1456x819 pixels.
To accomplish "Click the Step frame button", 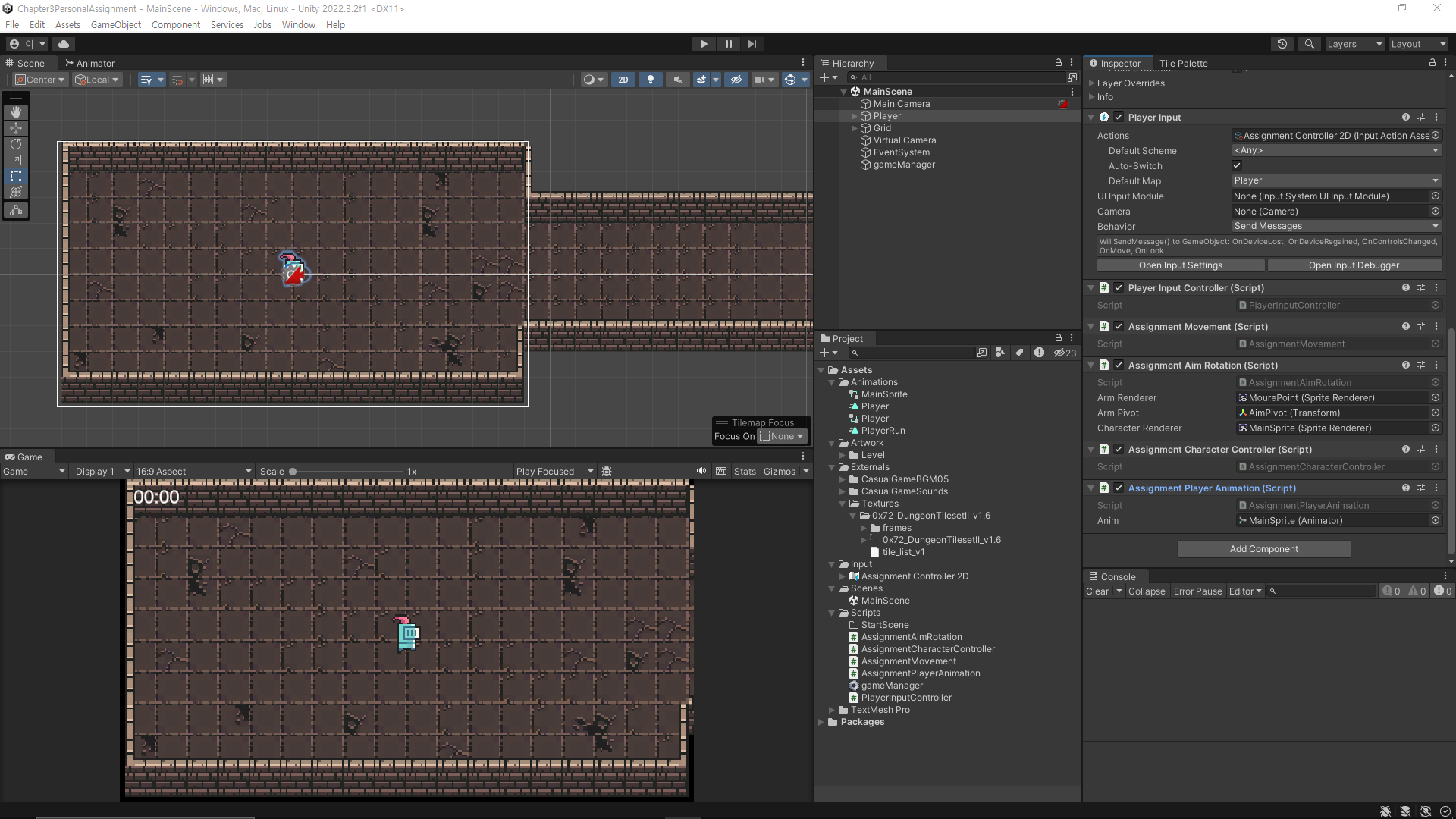I will (x=752, y=44).
